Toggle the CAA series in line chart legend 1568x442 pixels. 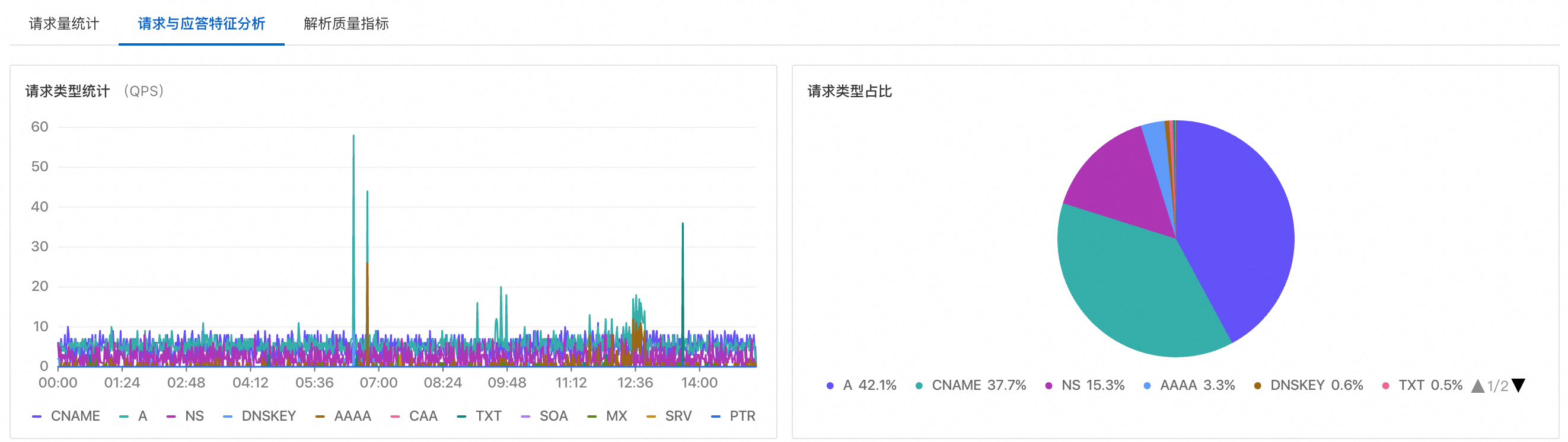[x=414, y=417]
